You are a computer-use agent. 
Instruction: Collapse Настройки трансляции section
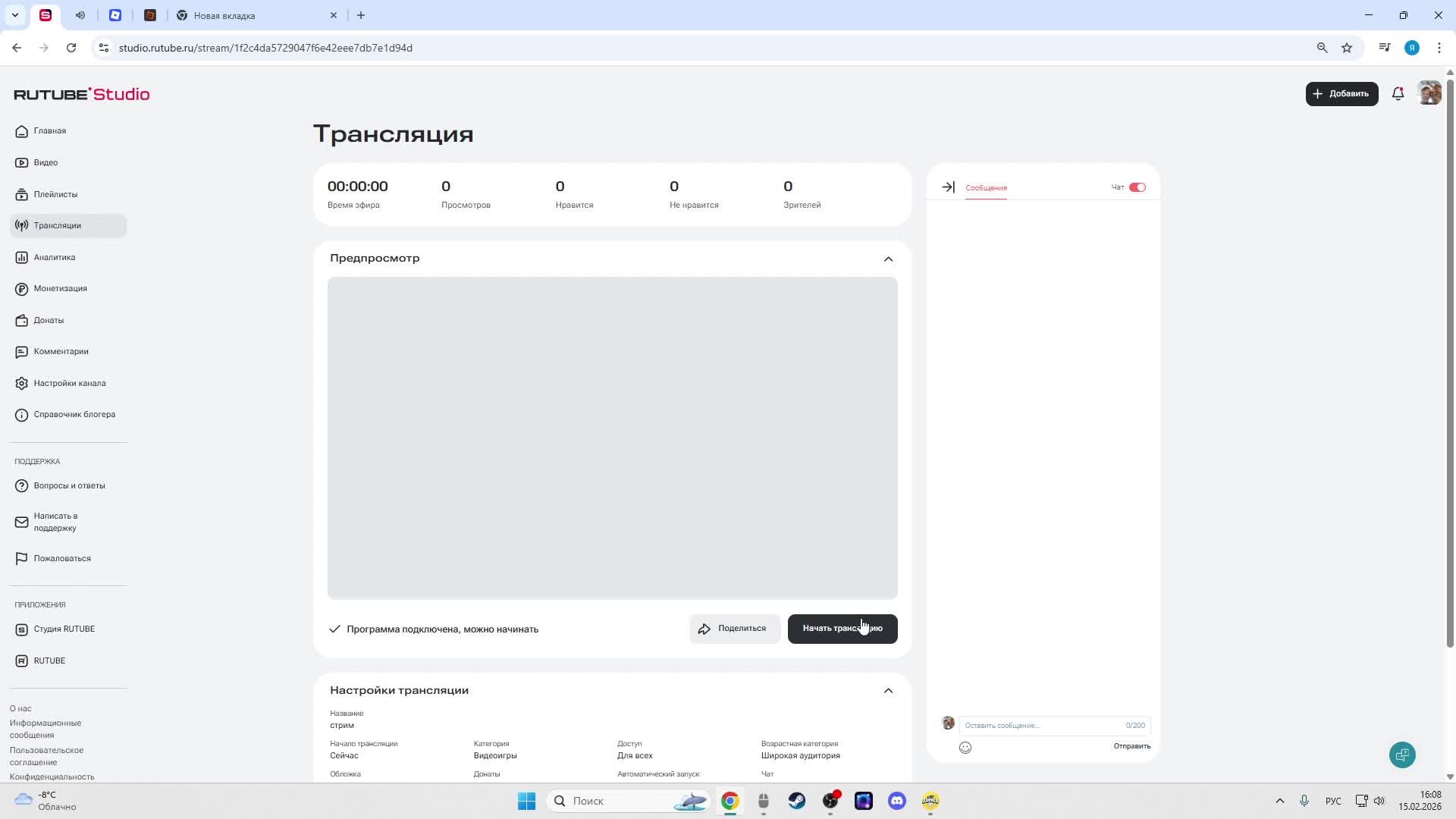(x=888, y=691)
